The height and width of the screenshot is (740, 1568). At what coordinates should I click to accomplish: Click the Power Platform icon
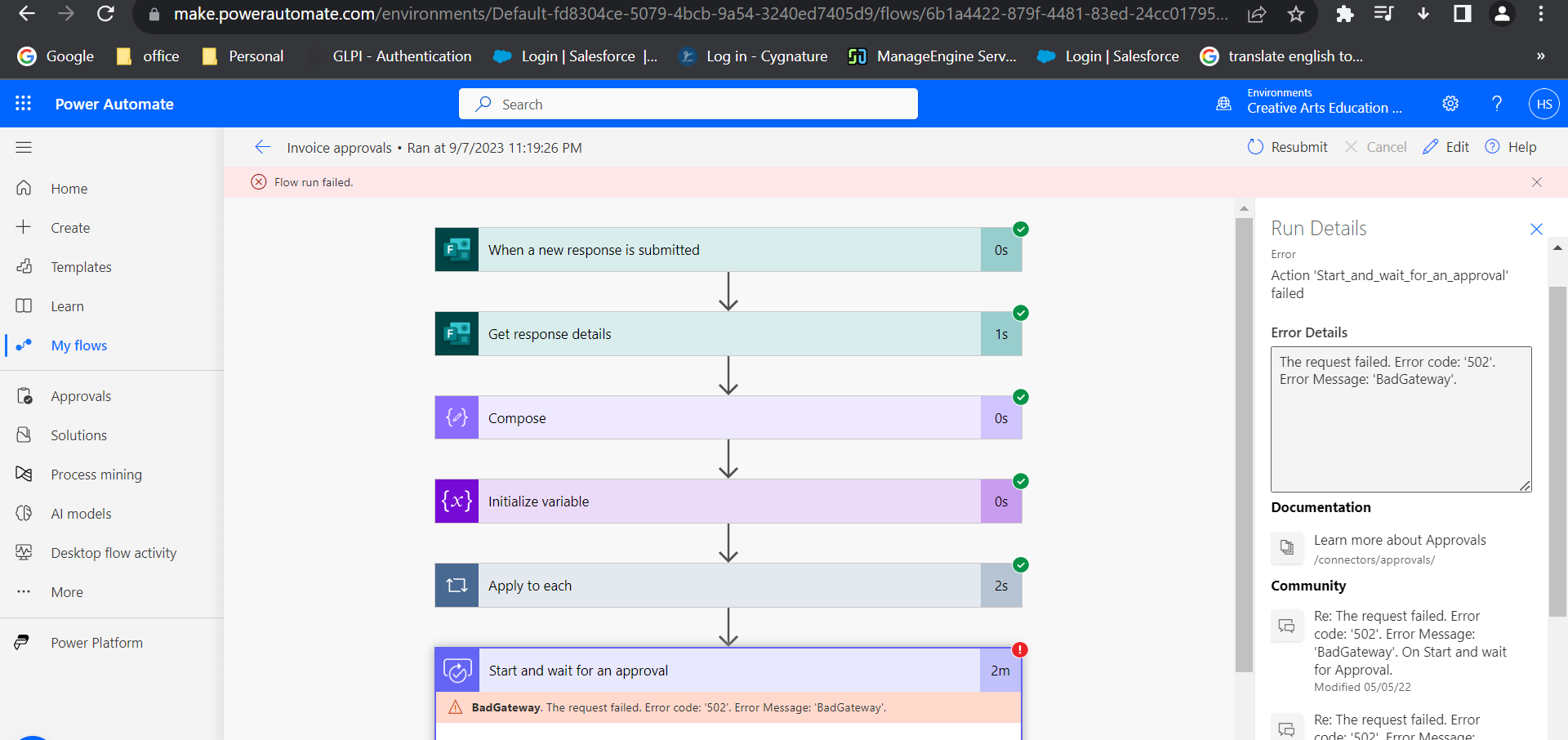[x=22, y=642]
